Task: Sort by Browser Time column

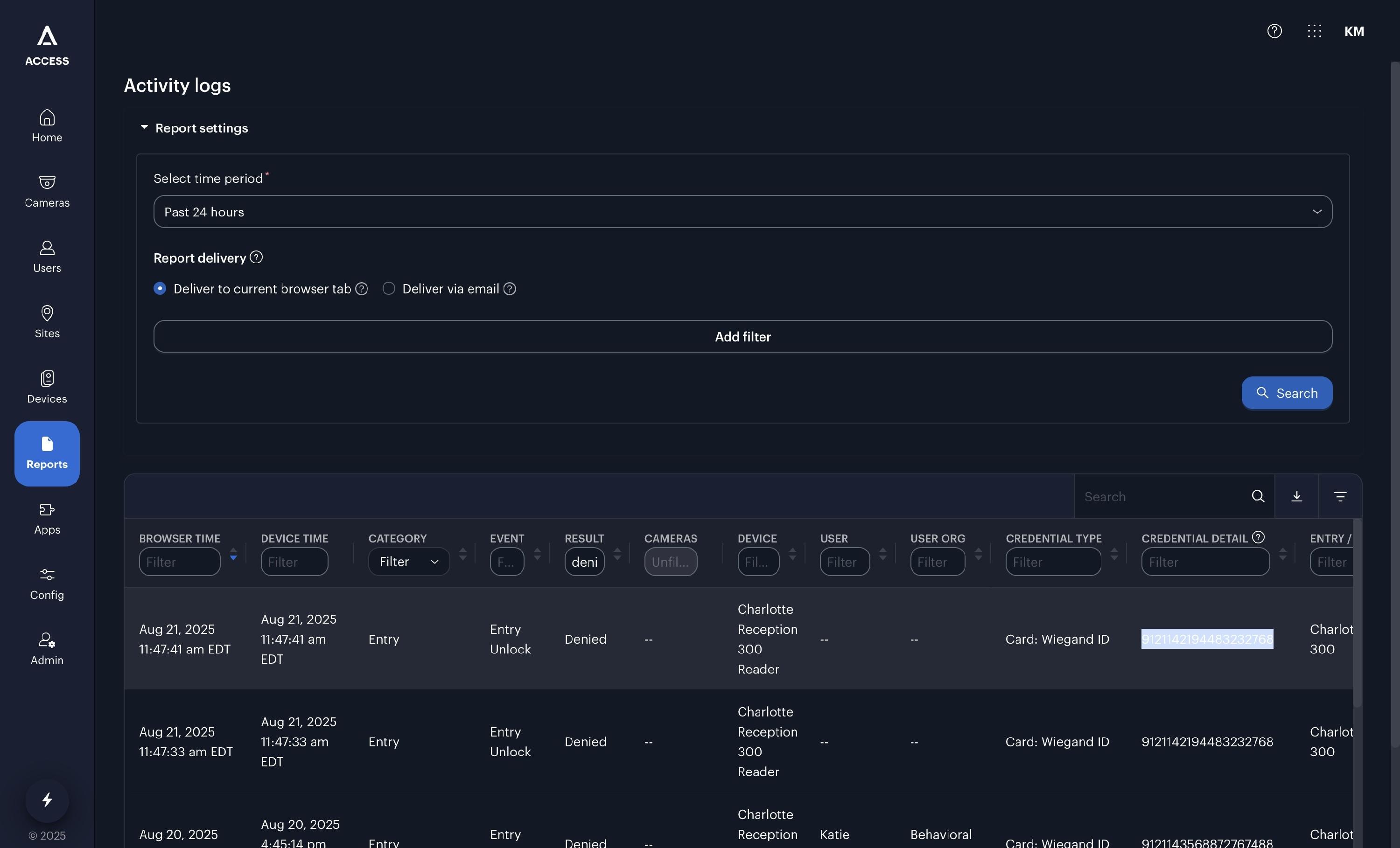Action: click(x=233, y=554)
